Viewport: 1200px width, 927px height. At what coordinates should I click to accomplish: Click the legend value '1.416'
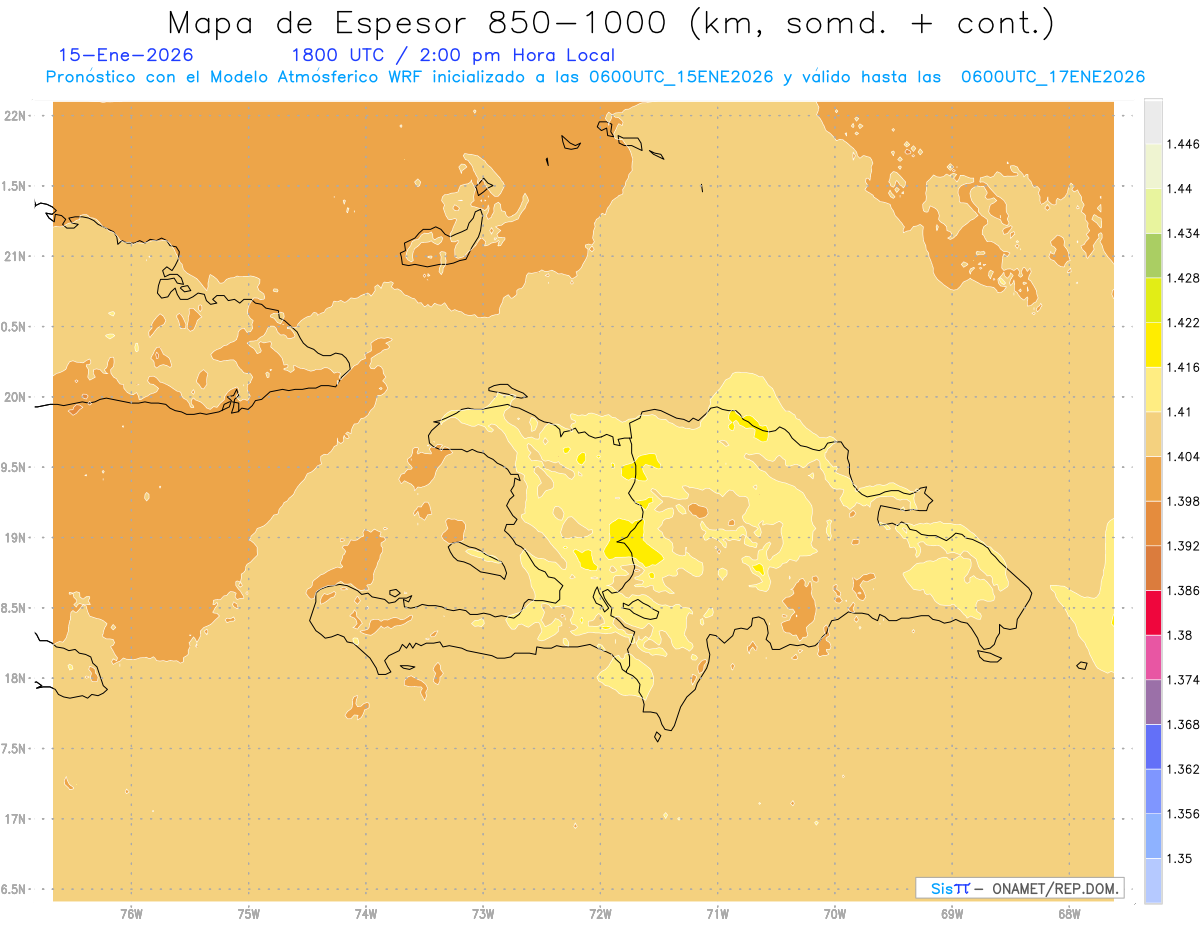click(x=1183, y=367)
